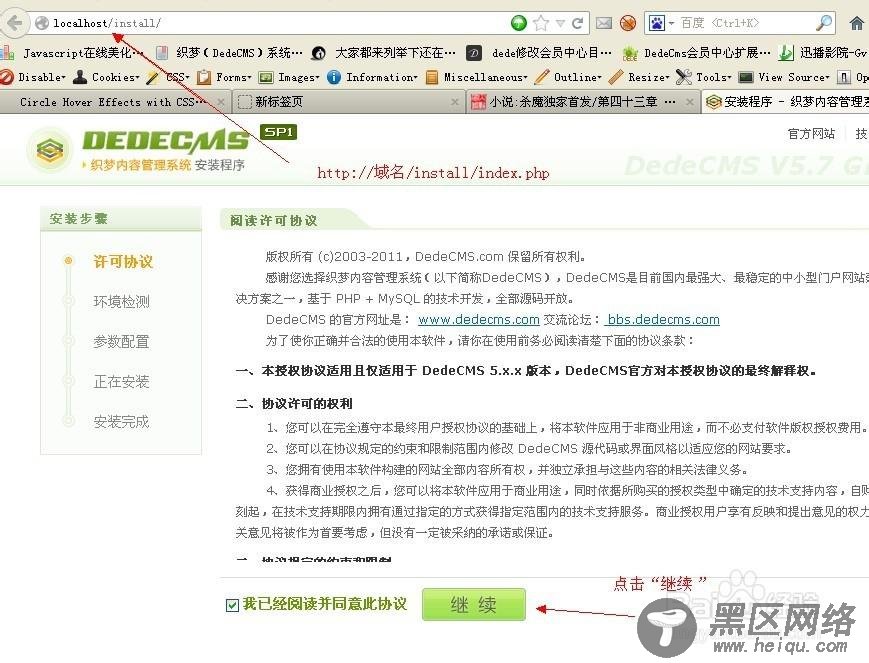Bookmark this page with the star icon
869x663 pixels.
541,23
